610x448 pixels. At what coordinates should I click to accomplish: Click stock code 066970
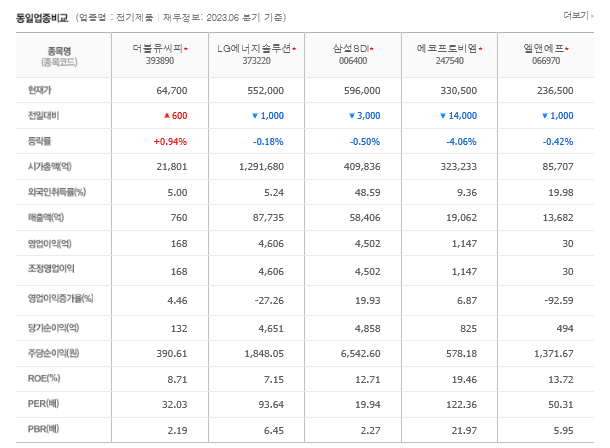pyautogui.click(x=546, y=61)
